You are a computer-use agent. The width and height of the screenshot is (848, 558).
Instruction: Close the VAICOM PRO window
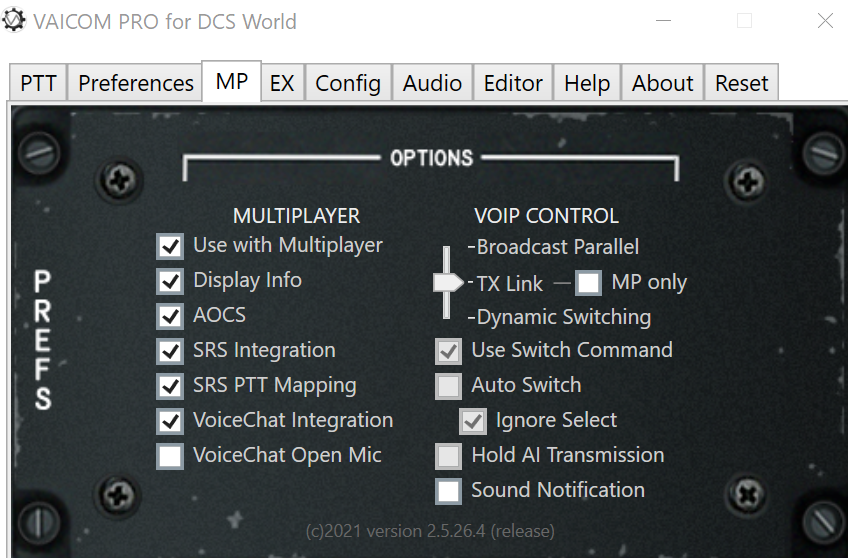[825, 21]
